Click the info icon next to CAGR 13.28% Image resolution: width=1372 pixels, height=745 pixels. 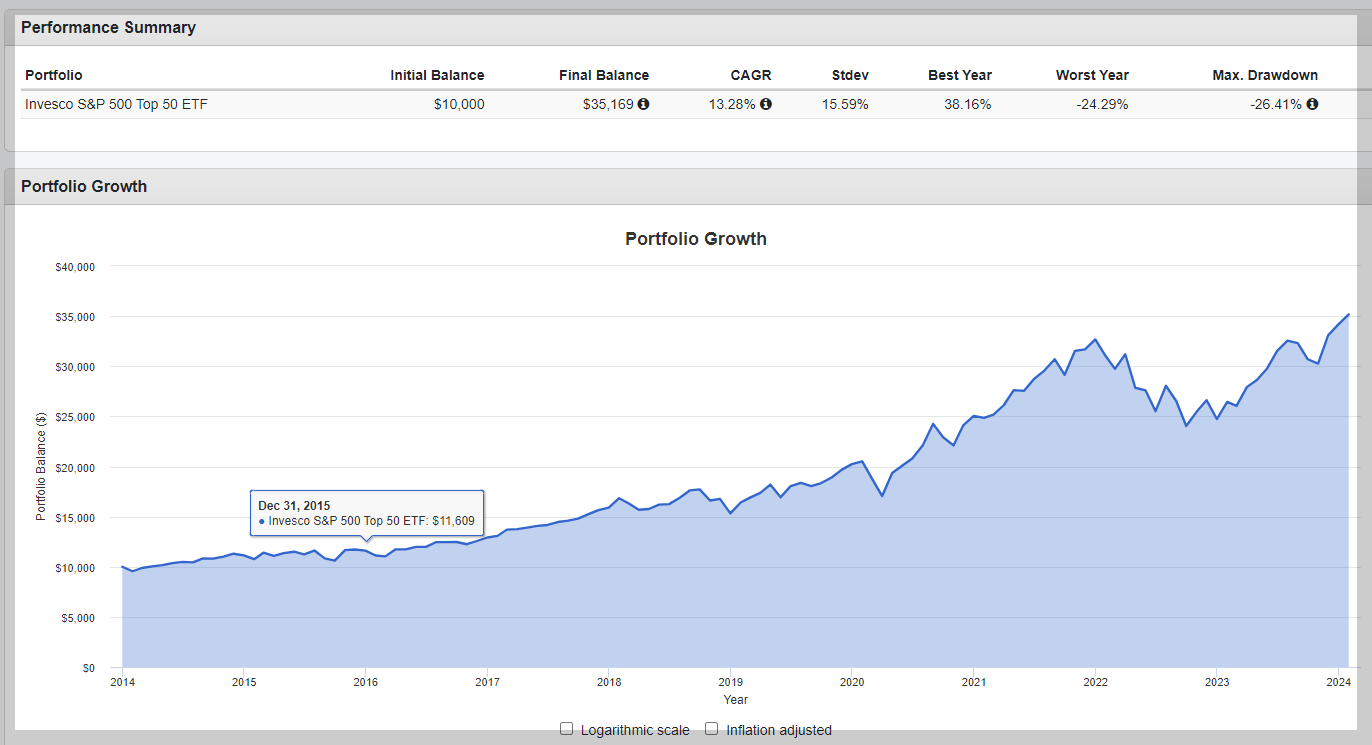pyautogui.click(x=766, y=104)
